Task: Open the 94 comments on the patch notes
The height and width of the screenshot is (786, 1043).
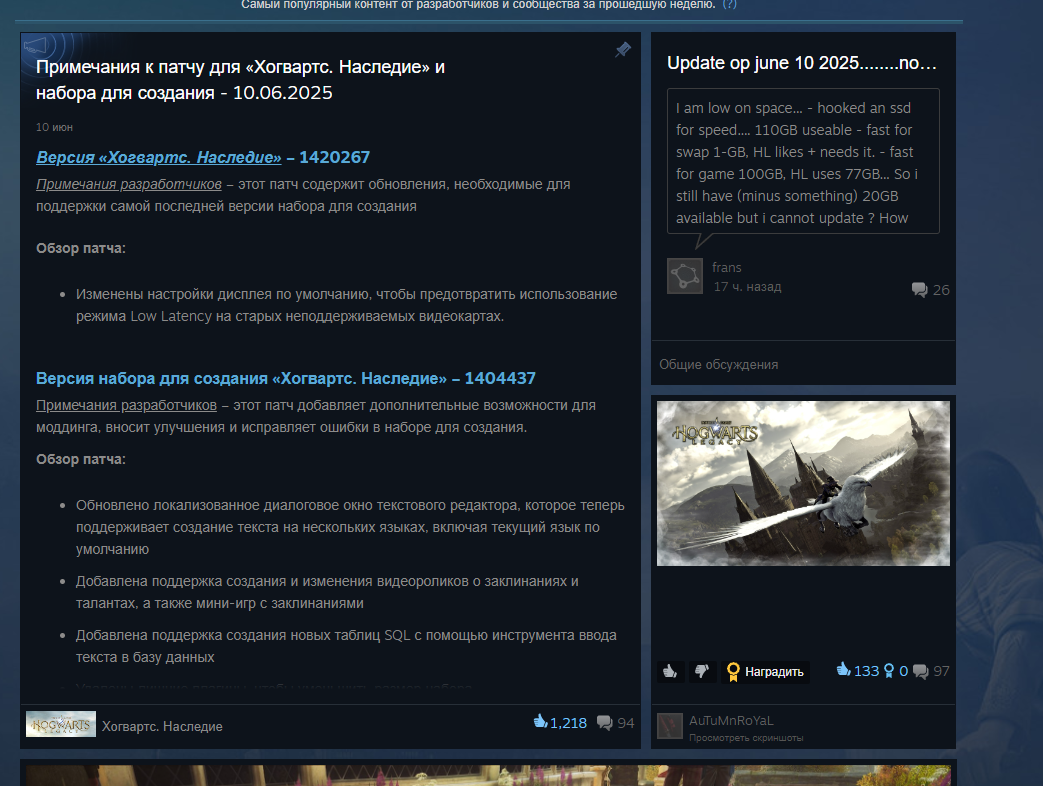Action: coord(615,723)
